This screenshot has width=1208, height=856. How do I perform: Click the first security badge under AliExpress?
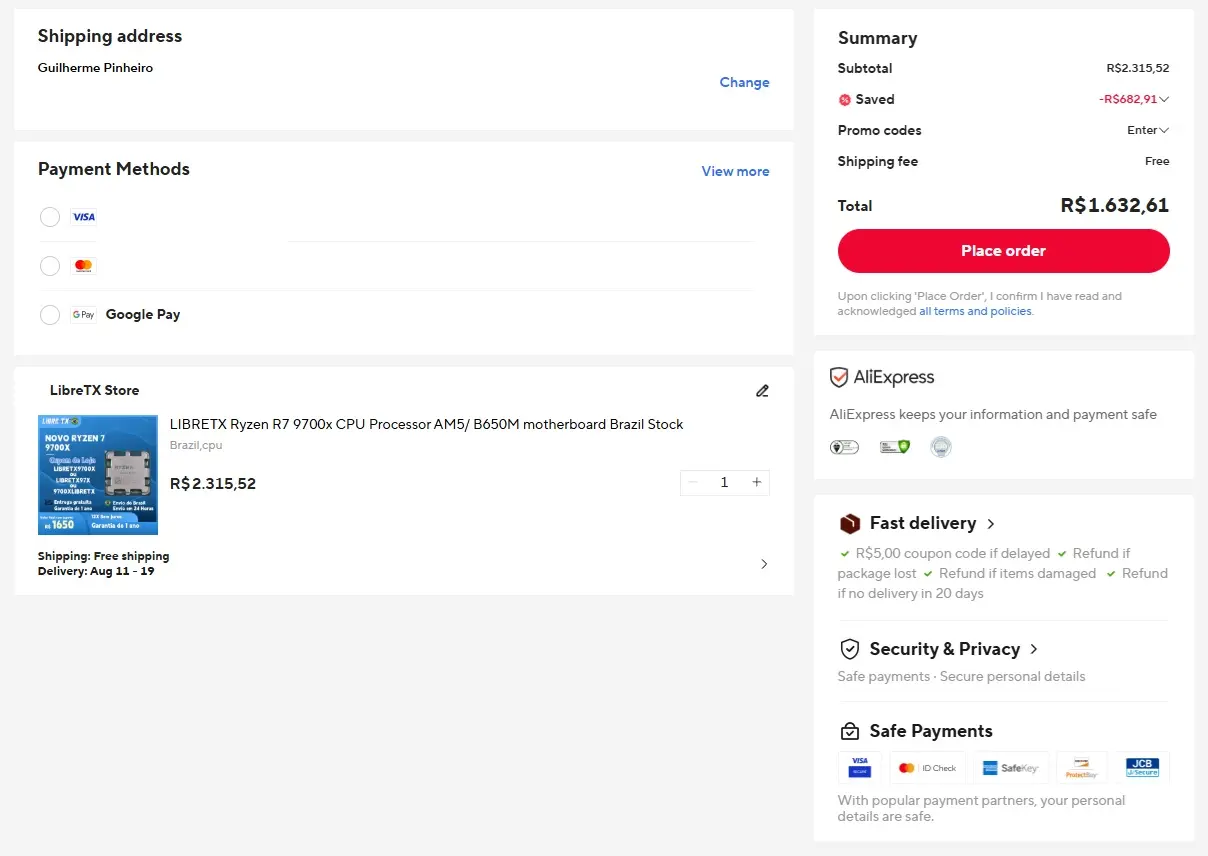coord(844,447)
